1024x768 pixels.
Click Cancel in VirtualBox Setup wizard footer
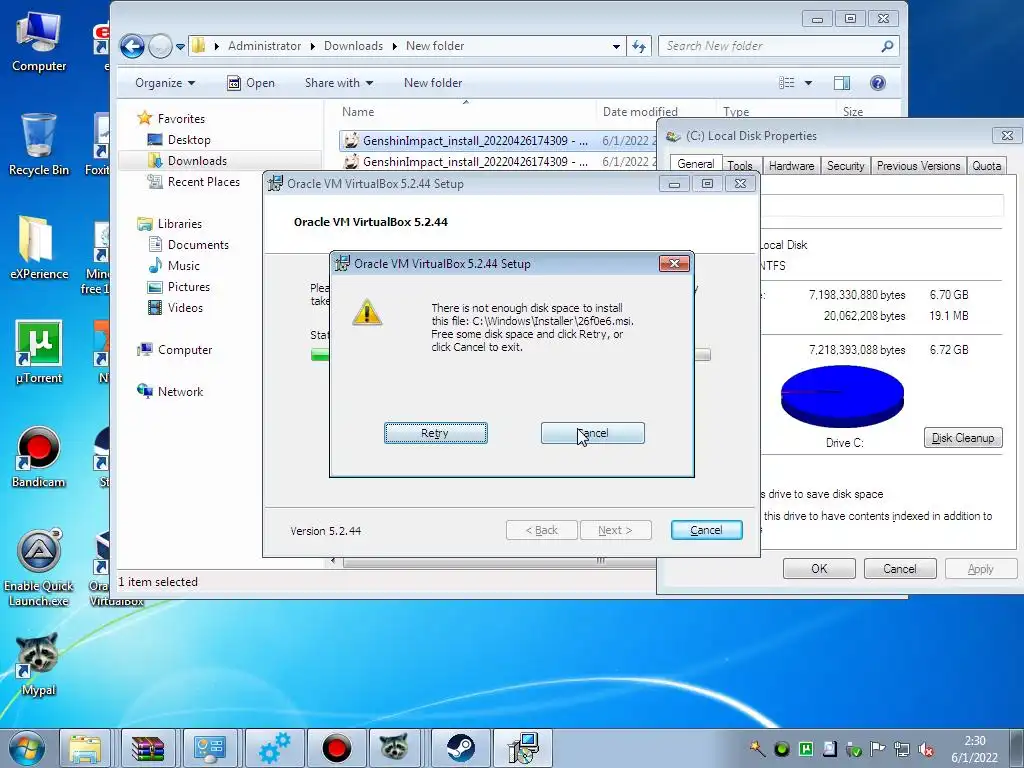[x=707, y=530]
